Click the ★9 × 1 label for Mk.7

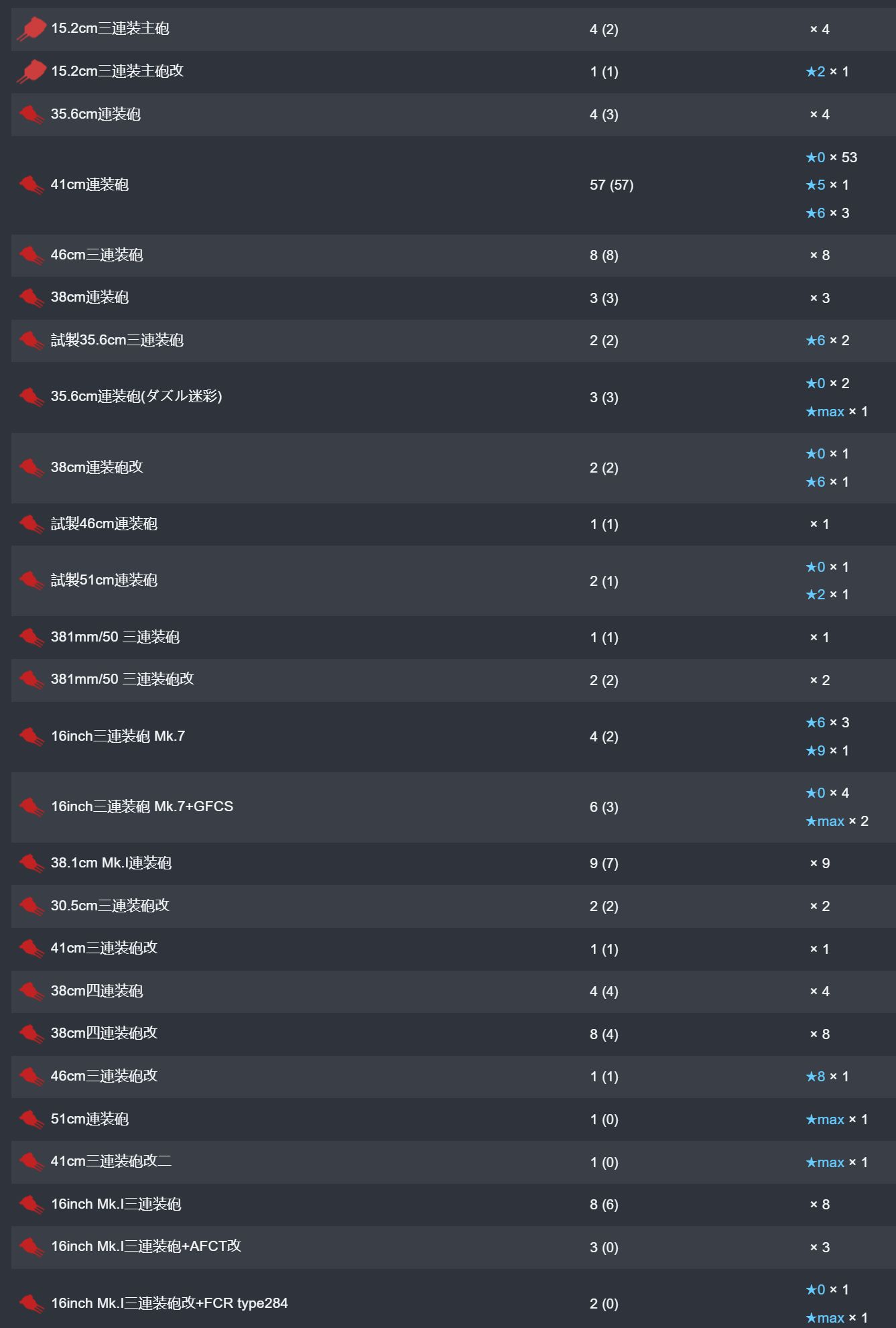click(x=828, y=751)
